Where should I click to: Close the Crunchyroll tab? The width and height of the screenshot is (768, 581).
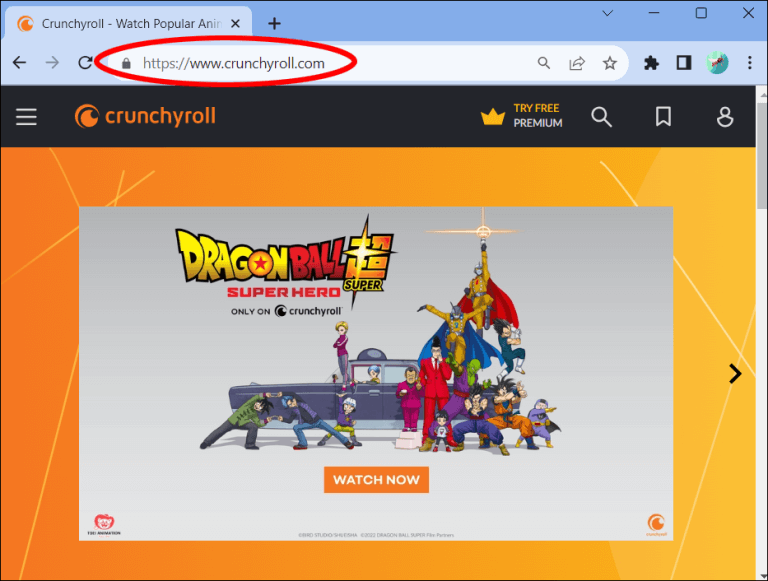click(235, 23)
